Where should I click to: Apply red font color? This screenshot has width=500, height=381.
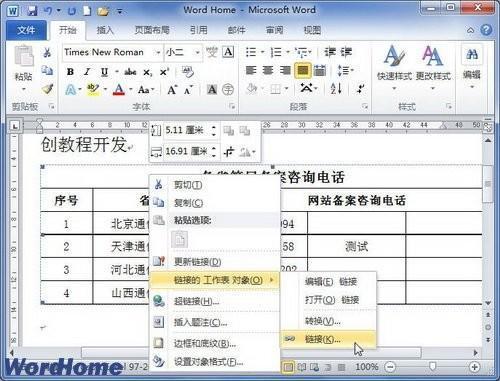(x=119, y=89)
